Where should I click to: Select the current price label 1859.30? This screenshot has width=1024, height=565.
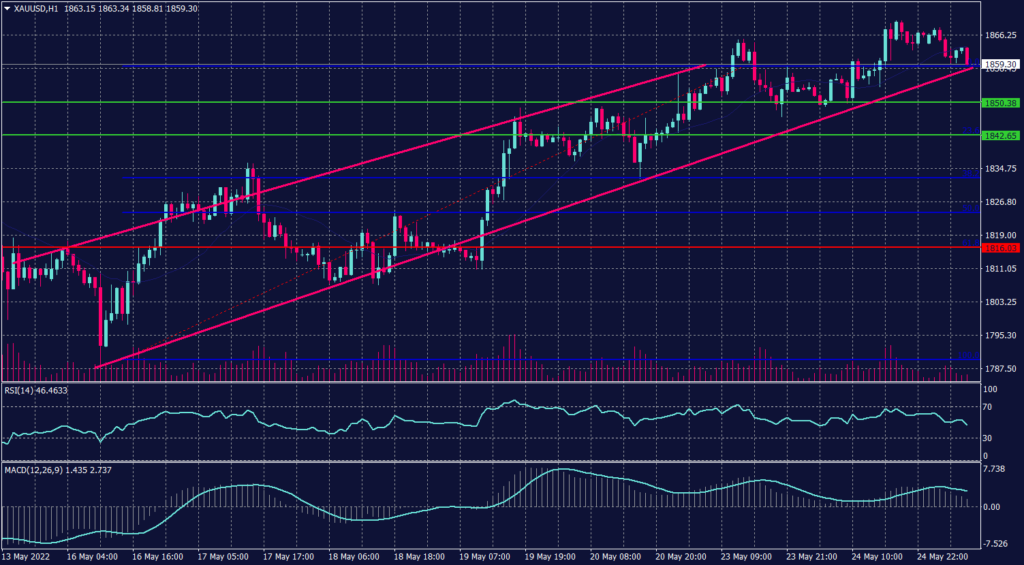point(999,65)
